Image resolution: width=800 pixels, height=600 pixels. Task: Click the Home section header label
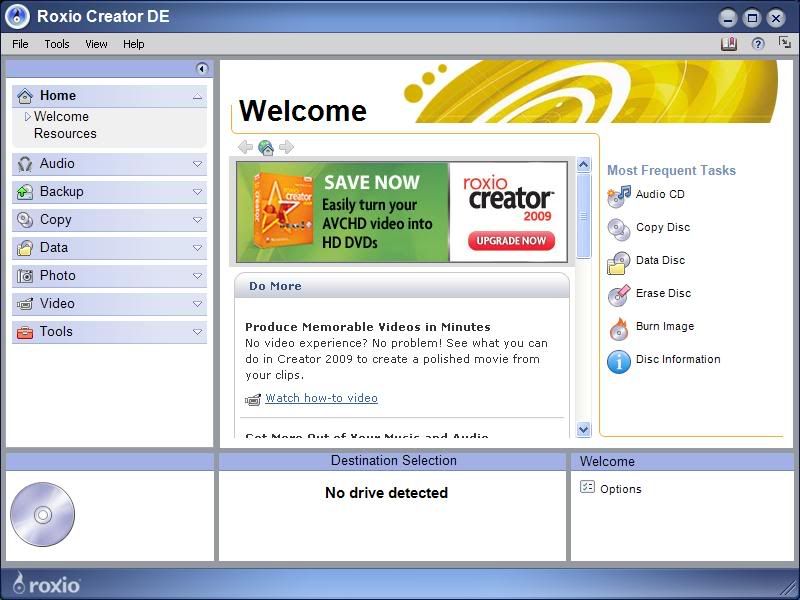(x=58, y=96)
